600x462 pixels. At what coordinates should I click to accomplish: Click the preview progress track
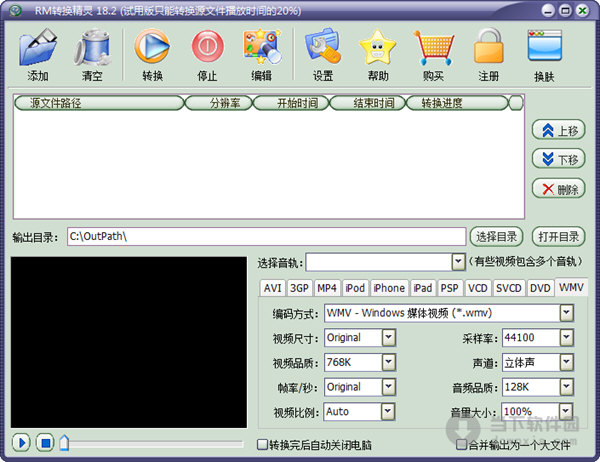[156, 444]
